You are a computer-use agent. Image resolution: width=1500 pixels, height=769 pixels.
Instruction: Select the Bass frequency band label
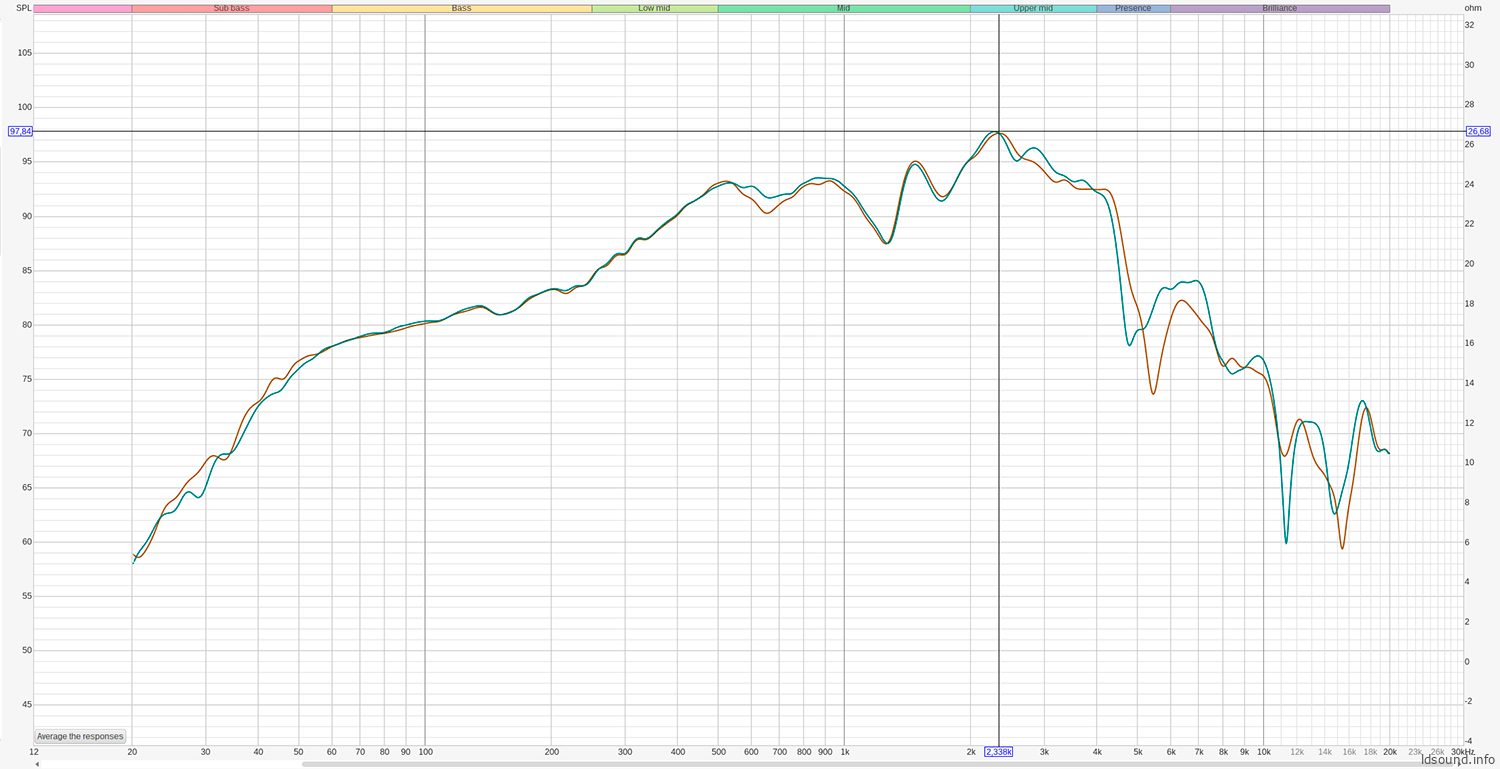tap(461, 8)
